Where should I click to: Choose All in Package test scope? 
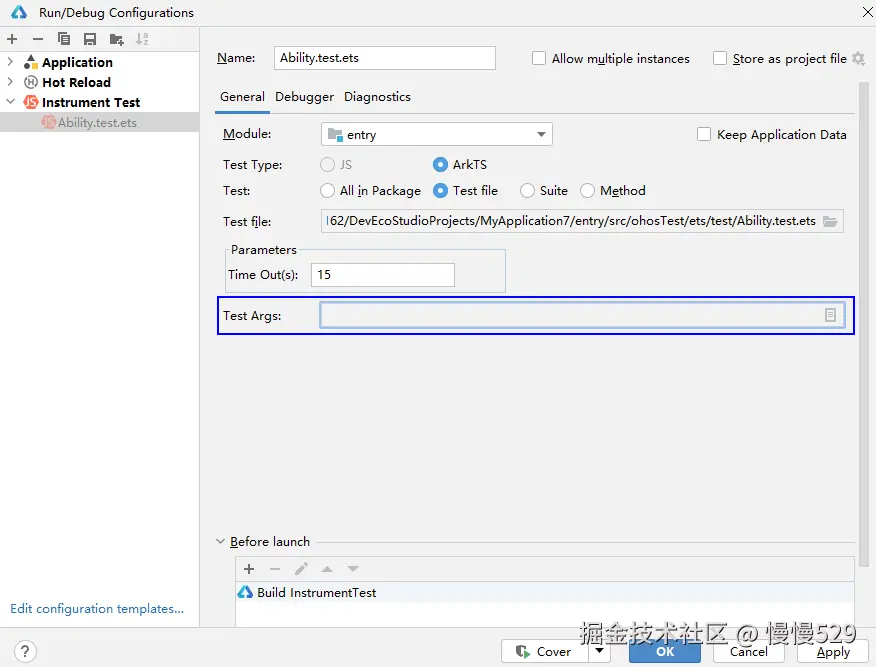click(327, 191)
